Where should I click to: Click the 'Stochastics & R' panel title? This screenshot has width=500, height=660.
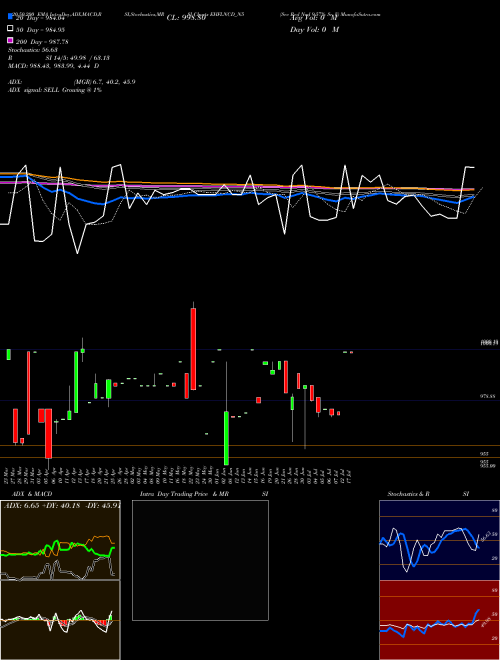pos(408,494)
